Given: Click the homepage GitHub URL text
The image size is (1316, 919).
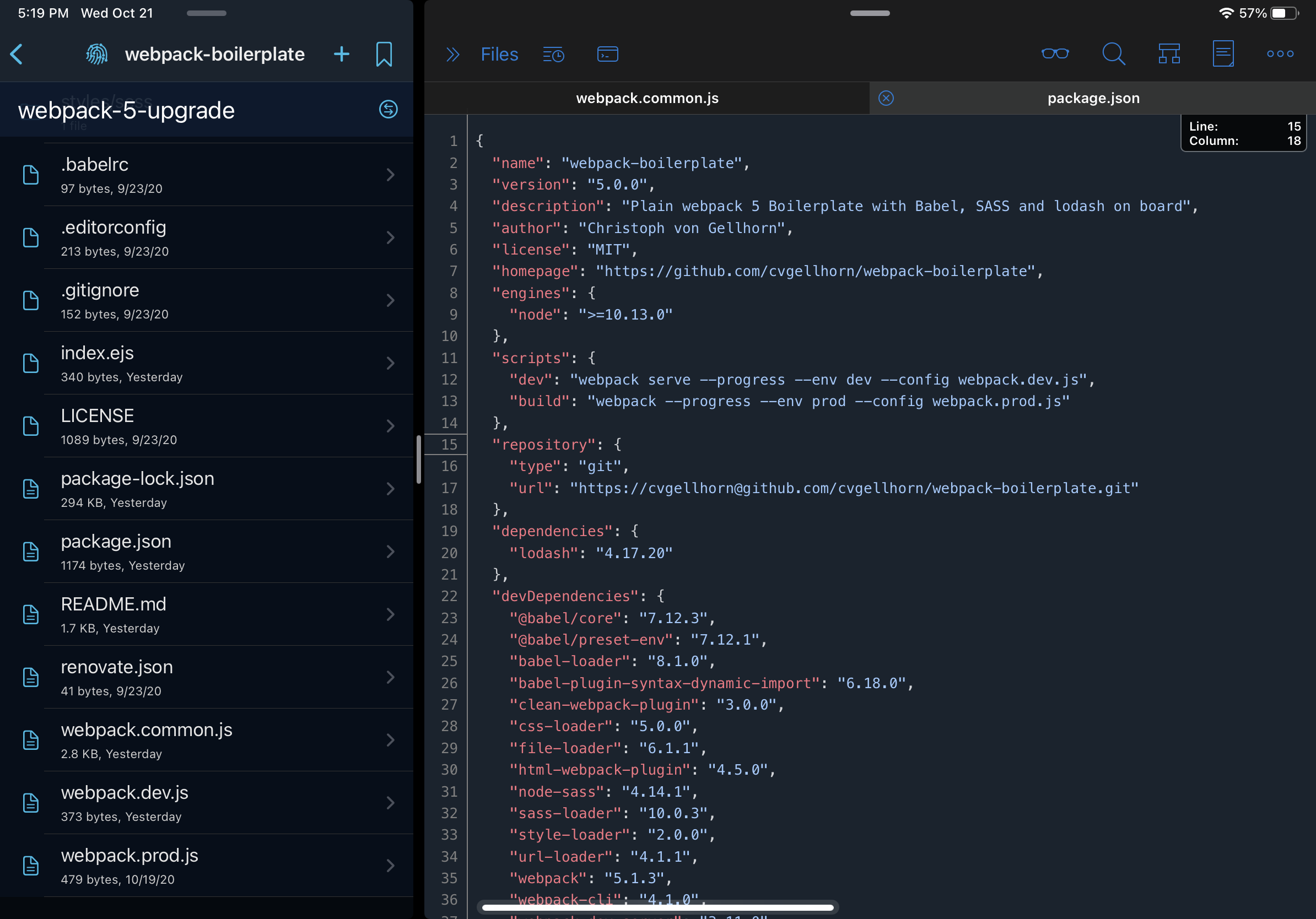Looking at the screenshot, I should [815, 271].
